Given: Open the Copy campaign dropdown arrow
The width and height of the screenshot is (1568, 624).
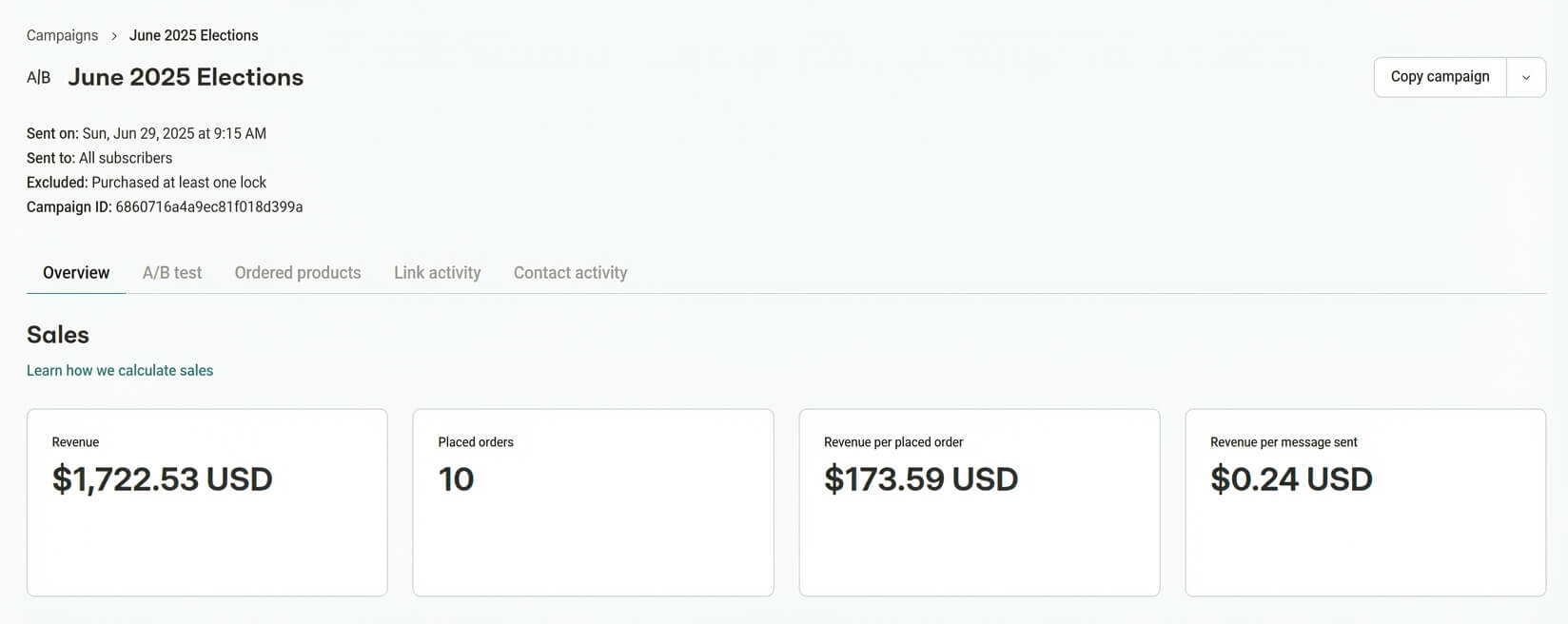Looking at the screenshot, I should [x=1526, y=76].
